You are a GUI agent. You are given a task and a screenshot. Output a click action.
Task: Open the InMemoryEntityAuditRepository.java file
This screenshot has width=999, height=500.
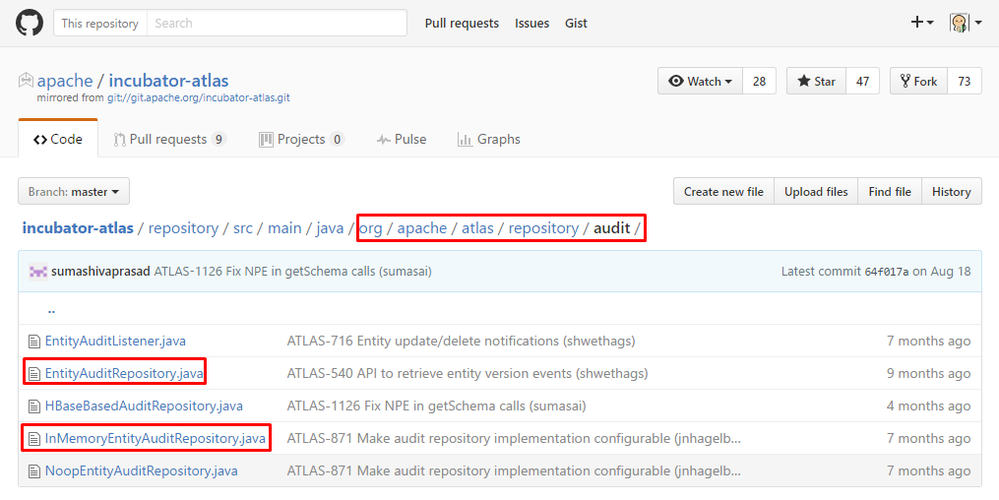coord(155,438)
